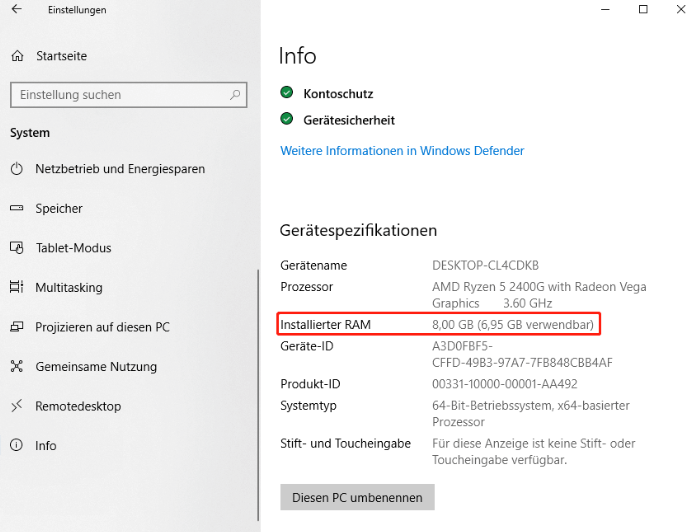This screenshot has height=532, width=699.
Task: Click the Info circle icon in sidebar
Action: pos(16,446)
